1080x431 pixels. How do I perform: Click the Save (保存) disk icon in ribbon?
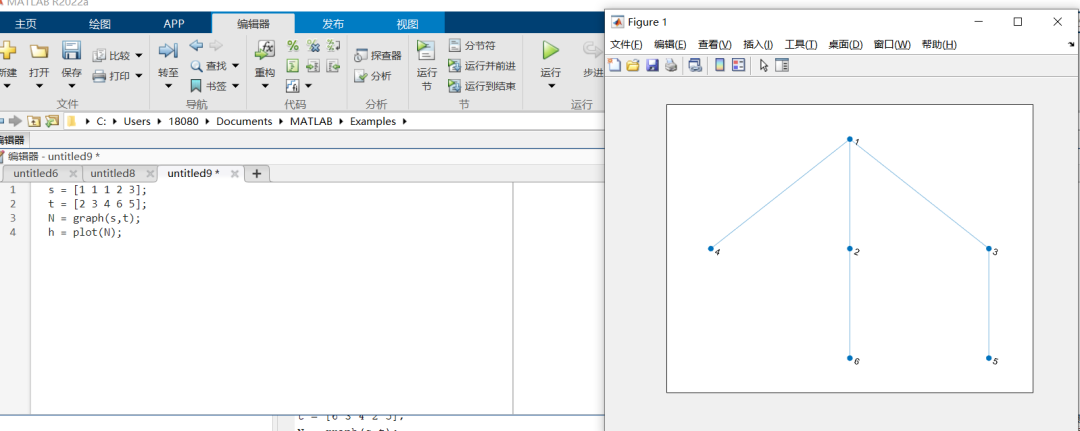pyautogui.click(x=72, y=51)
